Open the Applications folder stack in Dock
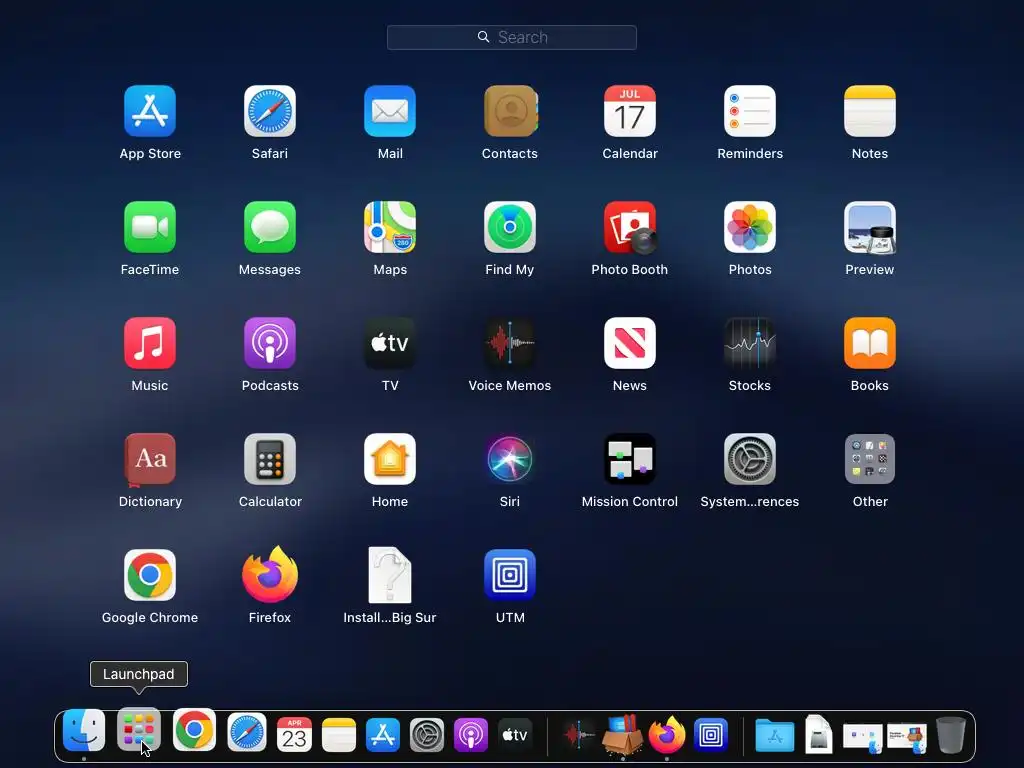 tap(775, 735)
